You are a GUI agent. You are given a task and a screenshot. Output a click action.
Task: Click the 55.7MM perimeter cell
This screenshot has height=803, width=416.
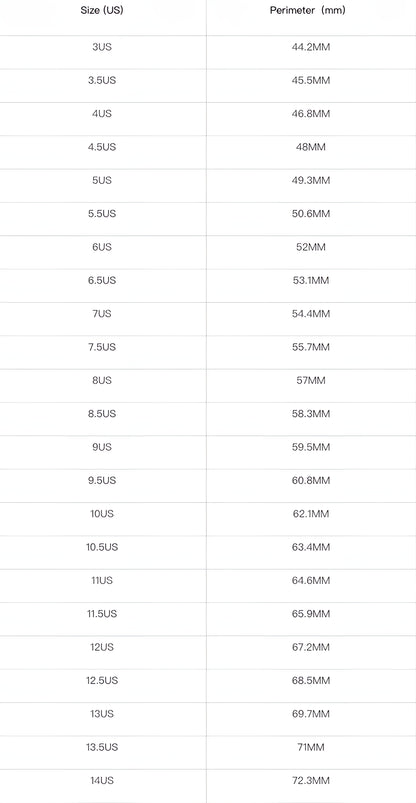311,347
